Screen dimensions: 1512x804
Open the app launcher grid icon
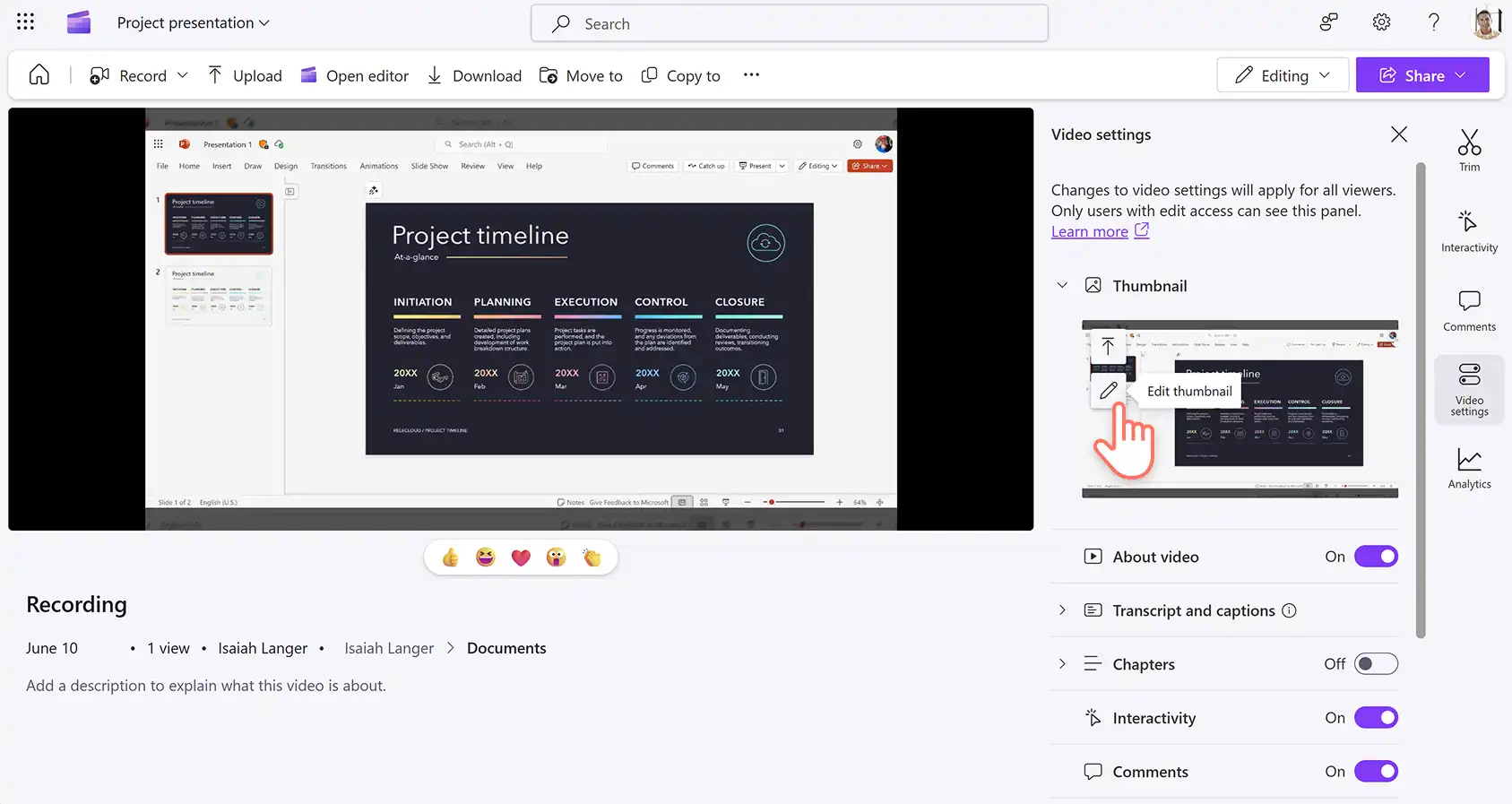(25, 22)
